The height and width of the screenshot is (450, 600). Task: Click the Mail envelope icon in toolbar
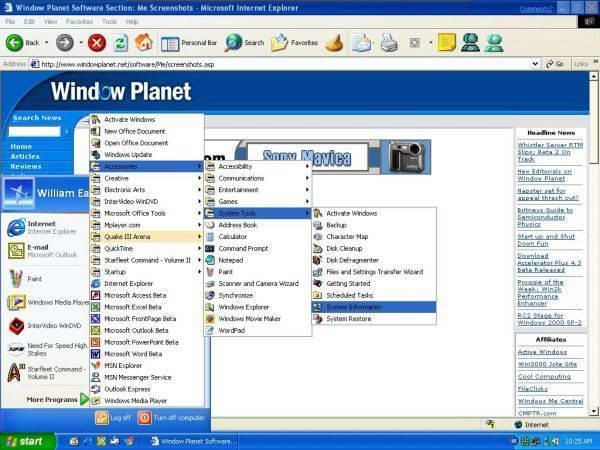tap(361, 42)
